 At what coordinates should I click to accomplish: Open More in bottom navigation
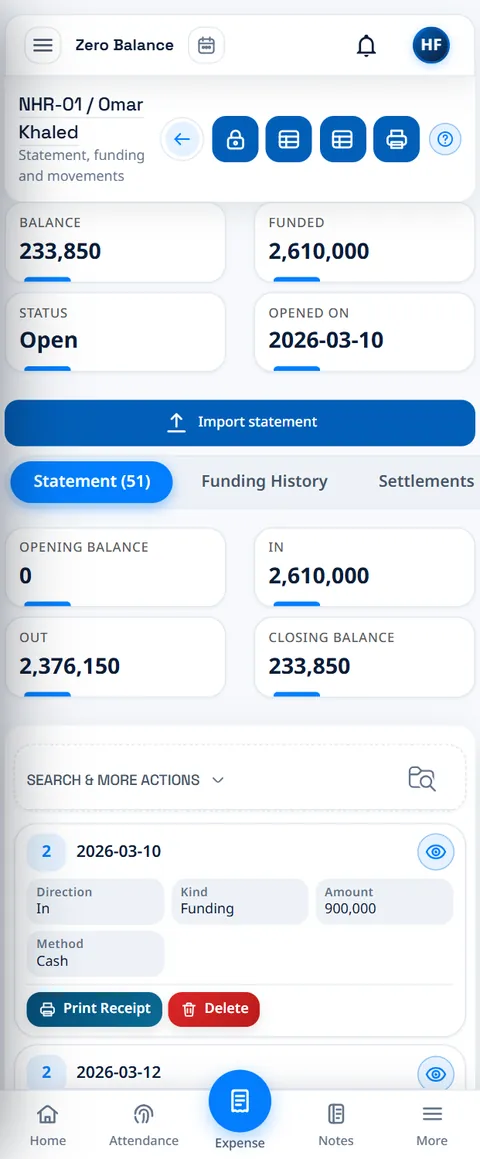pyautogui.click(x=432, y=1125)
